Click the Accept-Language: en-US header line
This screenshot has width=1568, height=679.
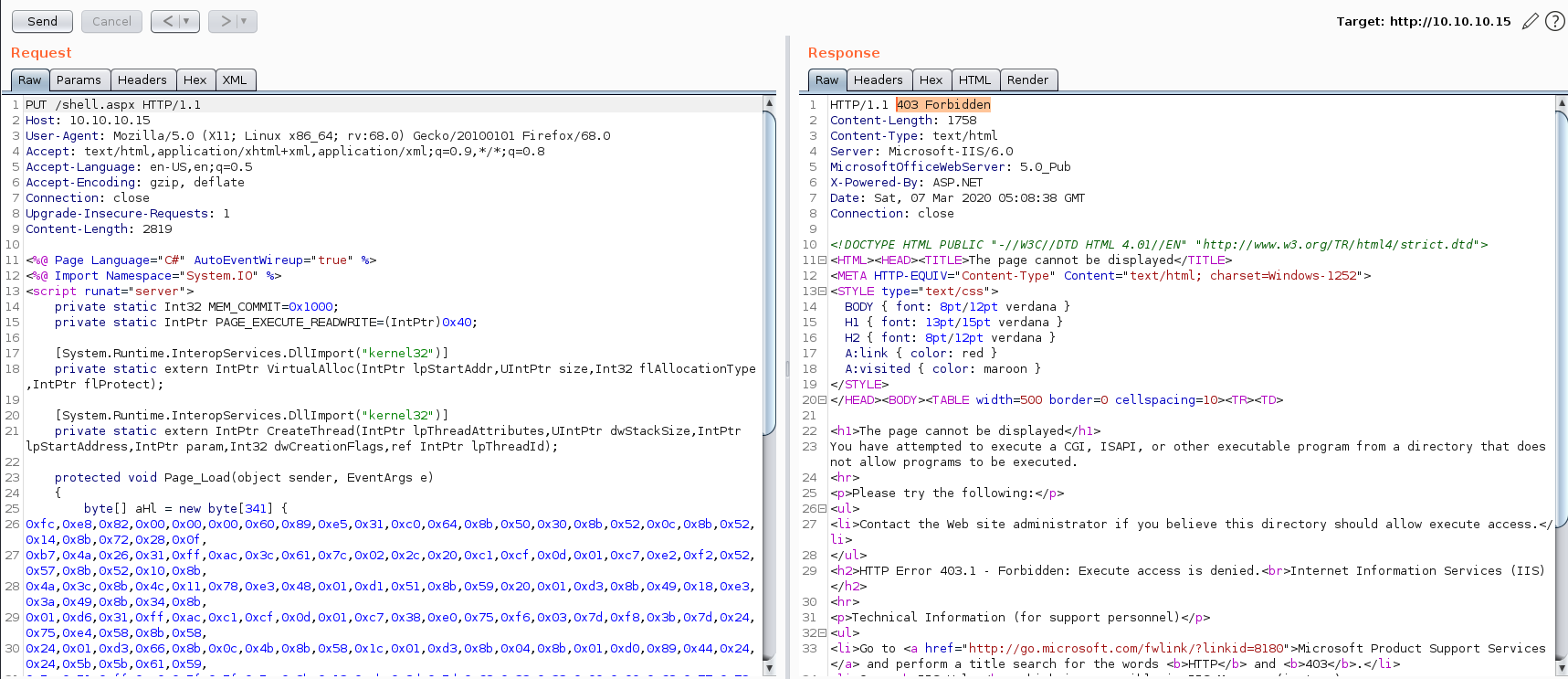(139, 167)
